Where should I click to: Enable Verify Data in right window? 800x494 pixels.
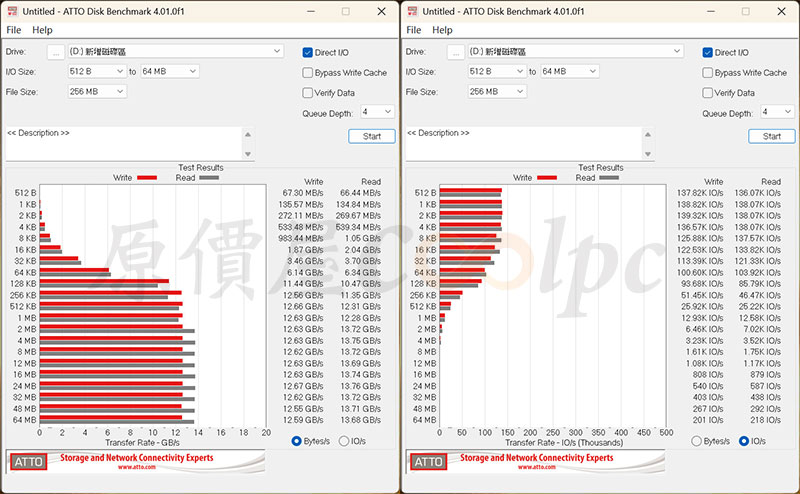(707, 93)
